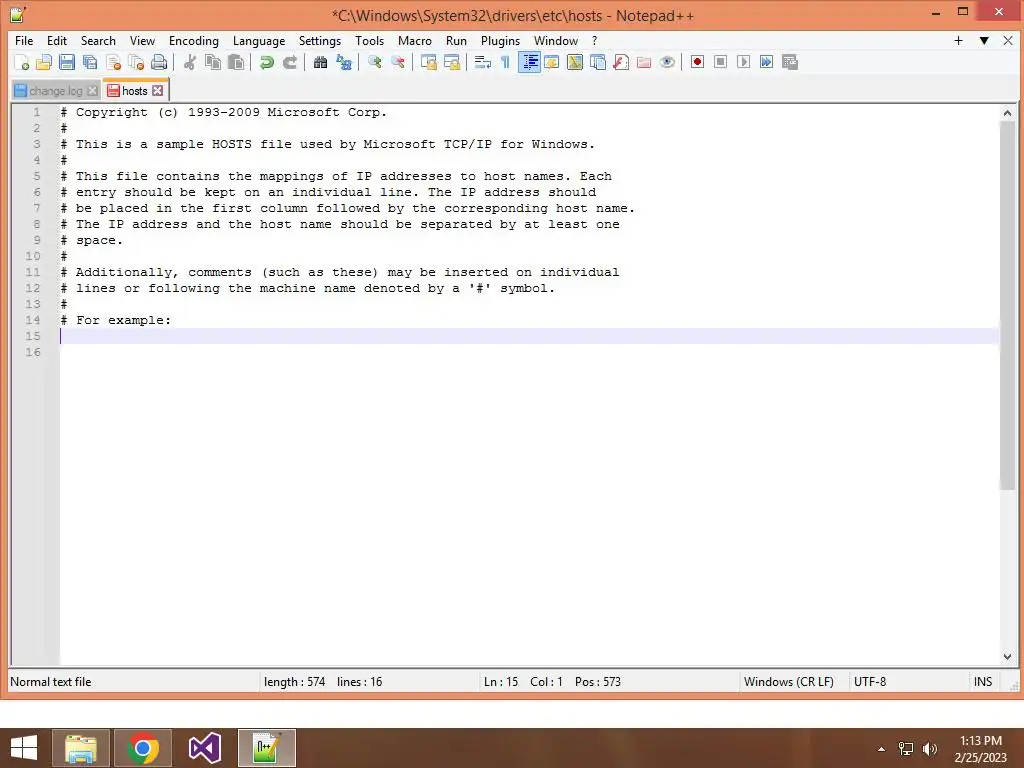Open the Plugins menu

tap(500, 40)
